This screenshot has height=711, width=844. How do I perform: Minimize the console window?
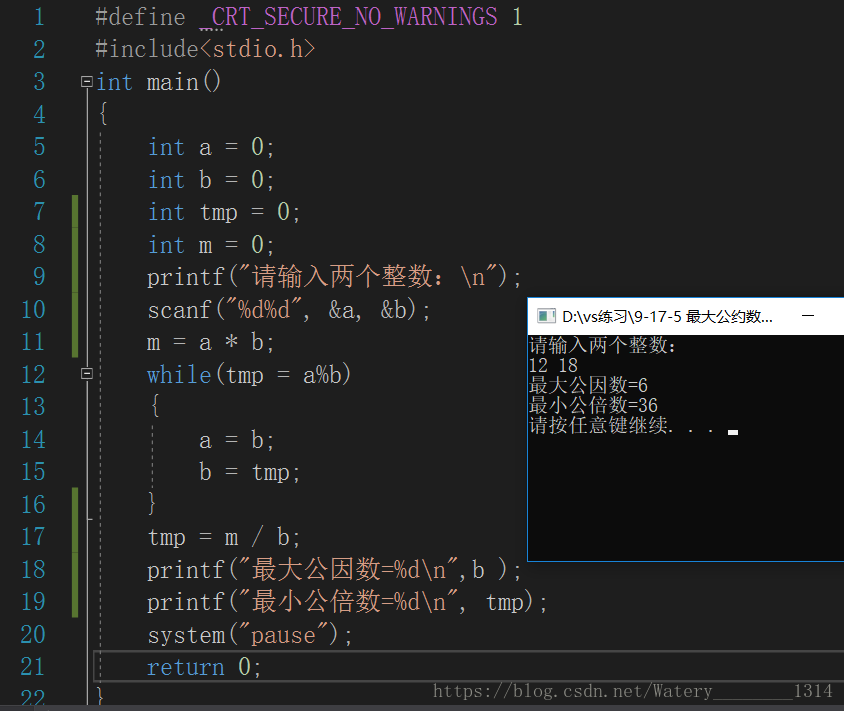(x=808, y=316)
